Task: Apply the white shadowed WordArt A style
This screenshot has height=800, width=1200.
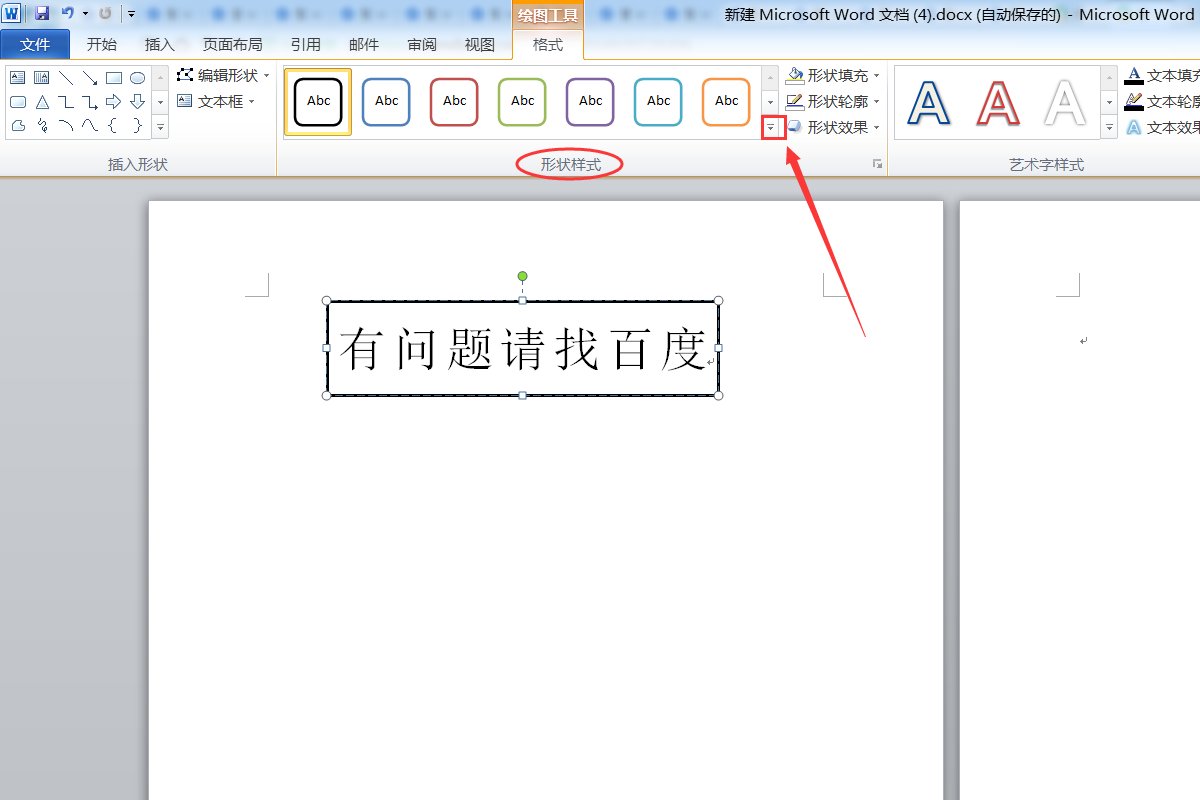Action: coord(1065,102)
